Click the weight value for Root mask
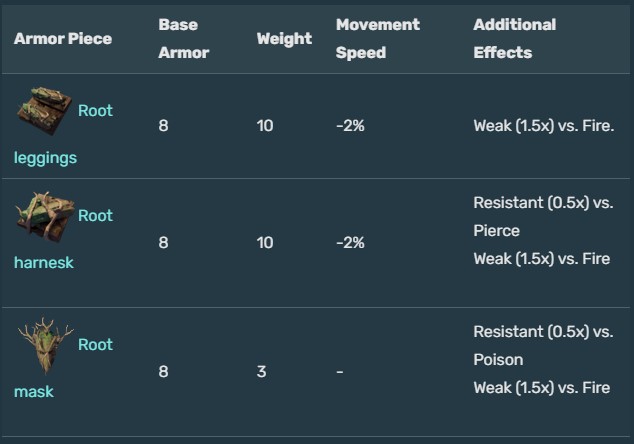The width and height of the screenshot is (634, 444). pos(261,371)
